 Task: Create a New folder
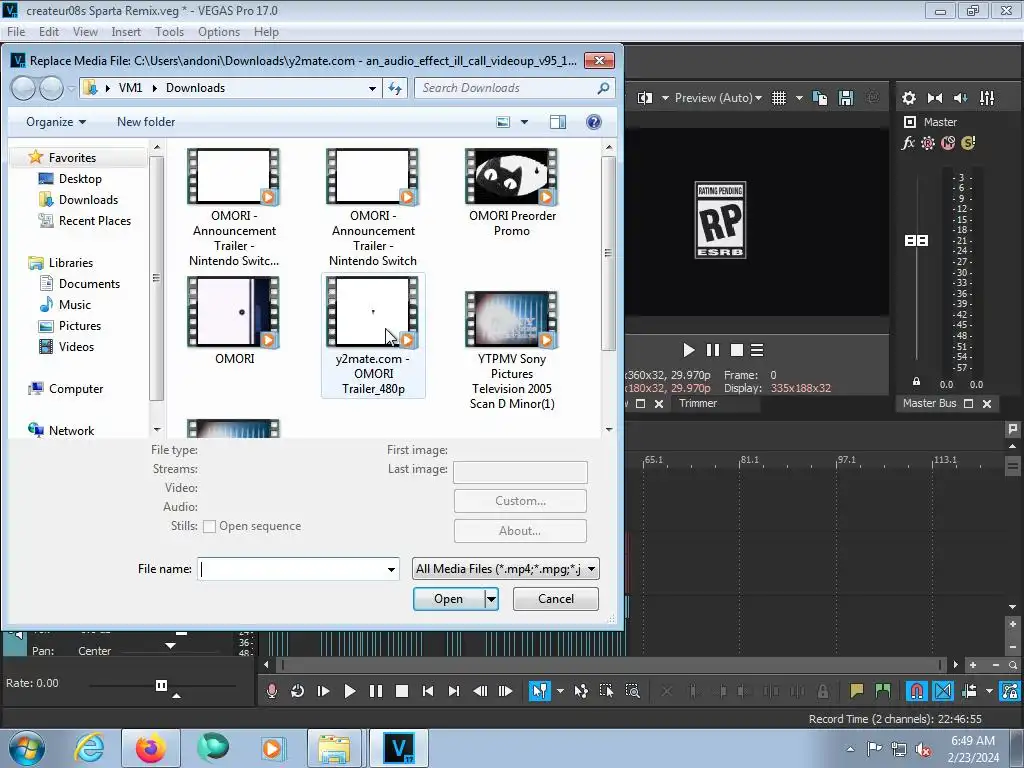tap(146, 122)
